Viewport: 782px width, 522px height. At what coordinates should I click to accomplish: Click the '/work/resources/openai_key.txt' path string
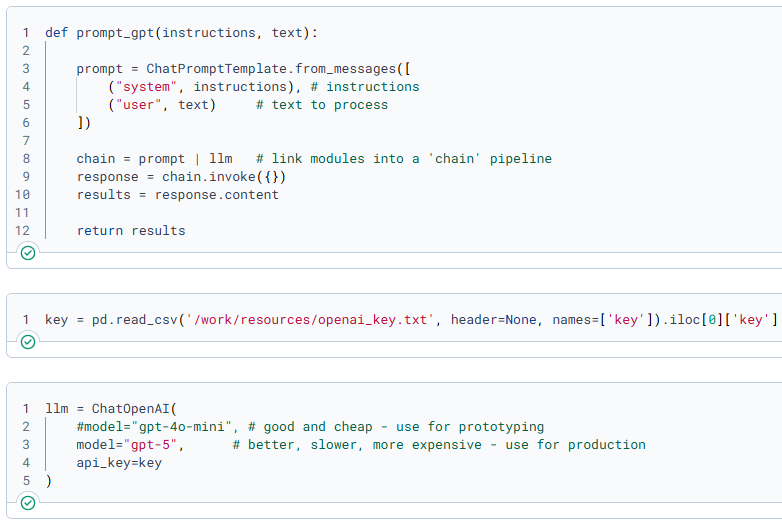click(310, 320)
